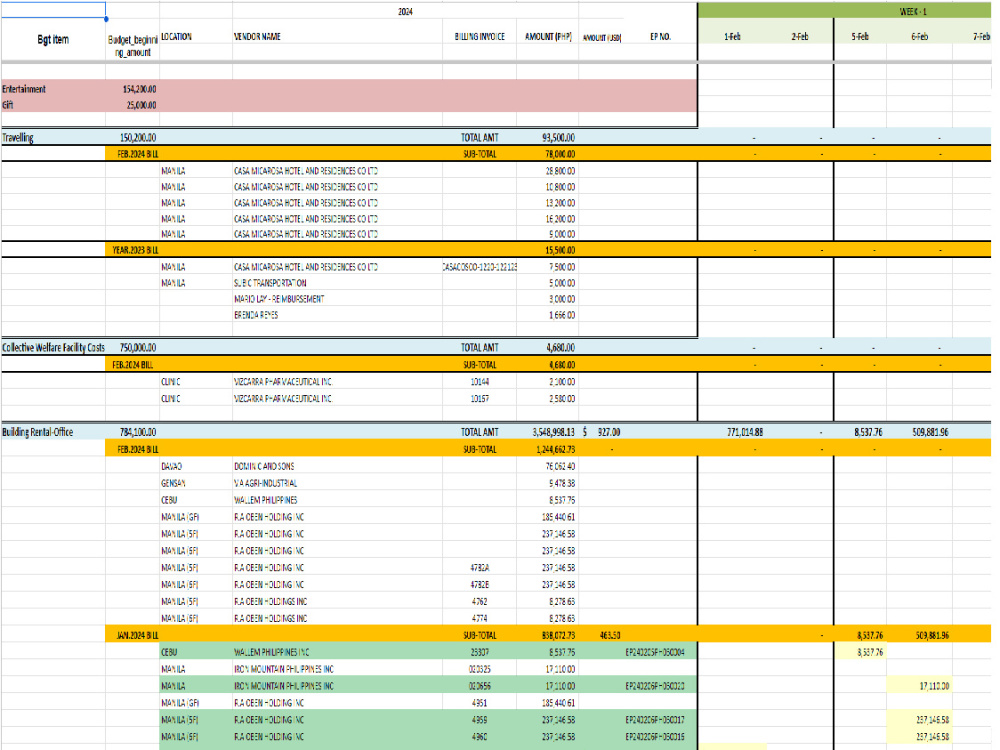The width and height of the screenshot is (1000, 750).
Task: Click the 'VENDOR NAME' header cell
Action: click(x=257, y=37)
